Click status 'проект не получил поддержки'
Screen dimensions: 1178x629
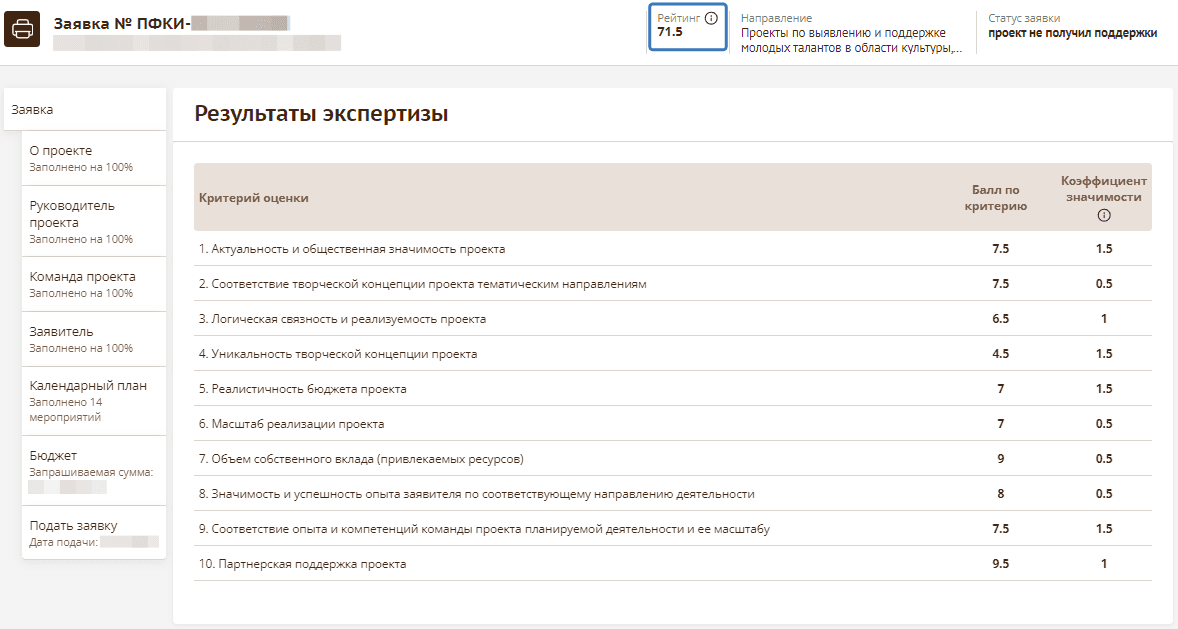tap(1072, 33)
